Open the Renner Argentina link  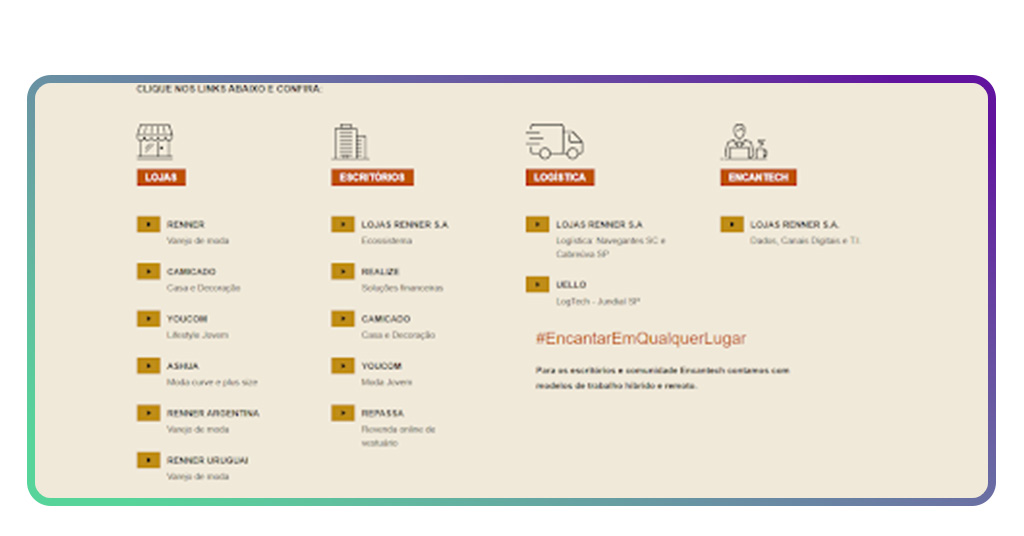point(212,413)
